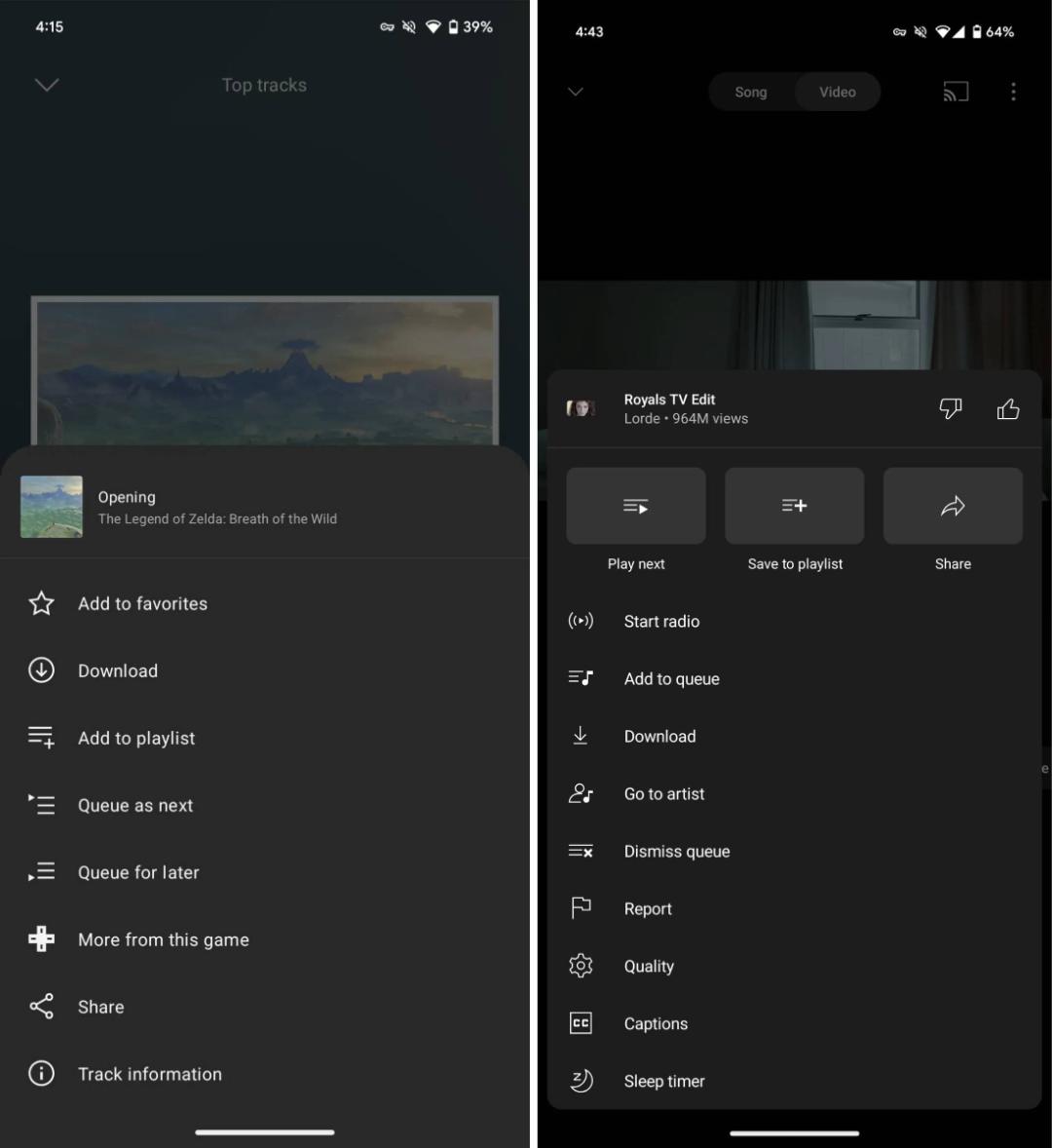Tap the Save to playlist button
Viewport: 1052px width, 1148px height.
pyautogui.click(x=795, y=505)
